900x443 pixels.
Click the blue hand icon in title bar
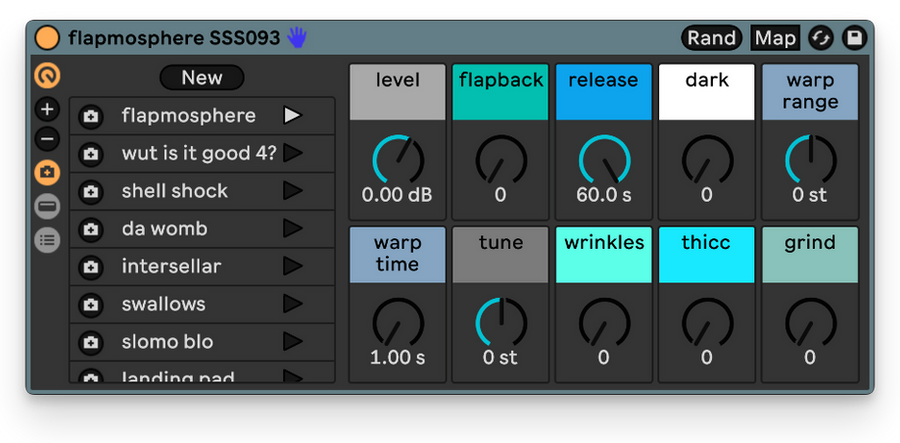[297, 38]
